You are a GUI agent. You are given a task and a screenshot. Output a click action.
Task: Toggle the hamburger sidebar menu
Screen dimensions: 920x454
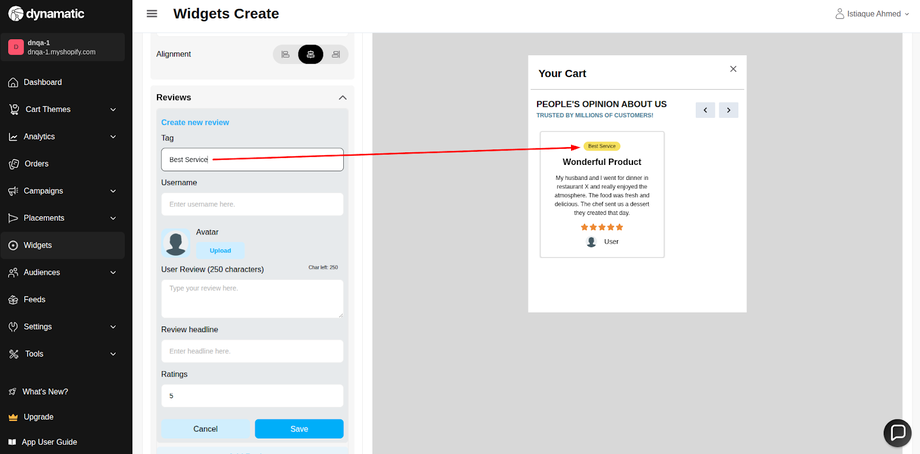(152, 14)
